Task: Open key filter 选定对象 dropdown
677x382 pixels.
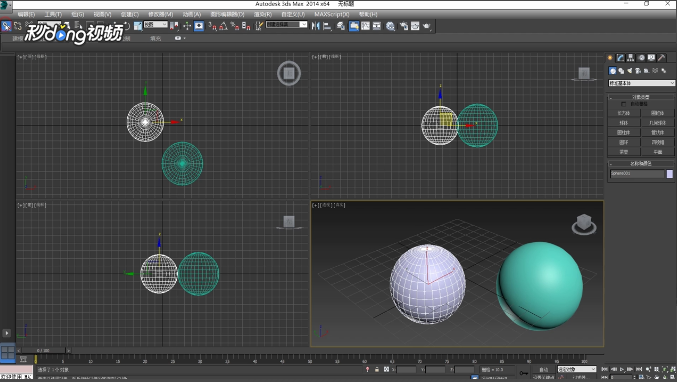Action: click(577, 369)
